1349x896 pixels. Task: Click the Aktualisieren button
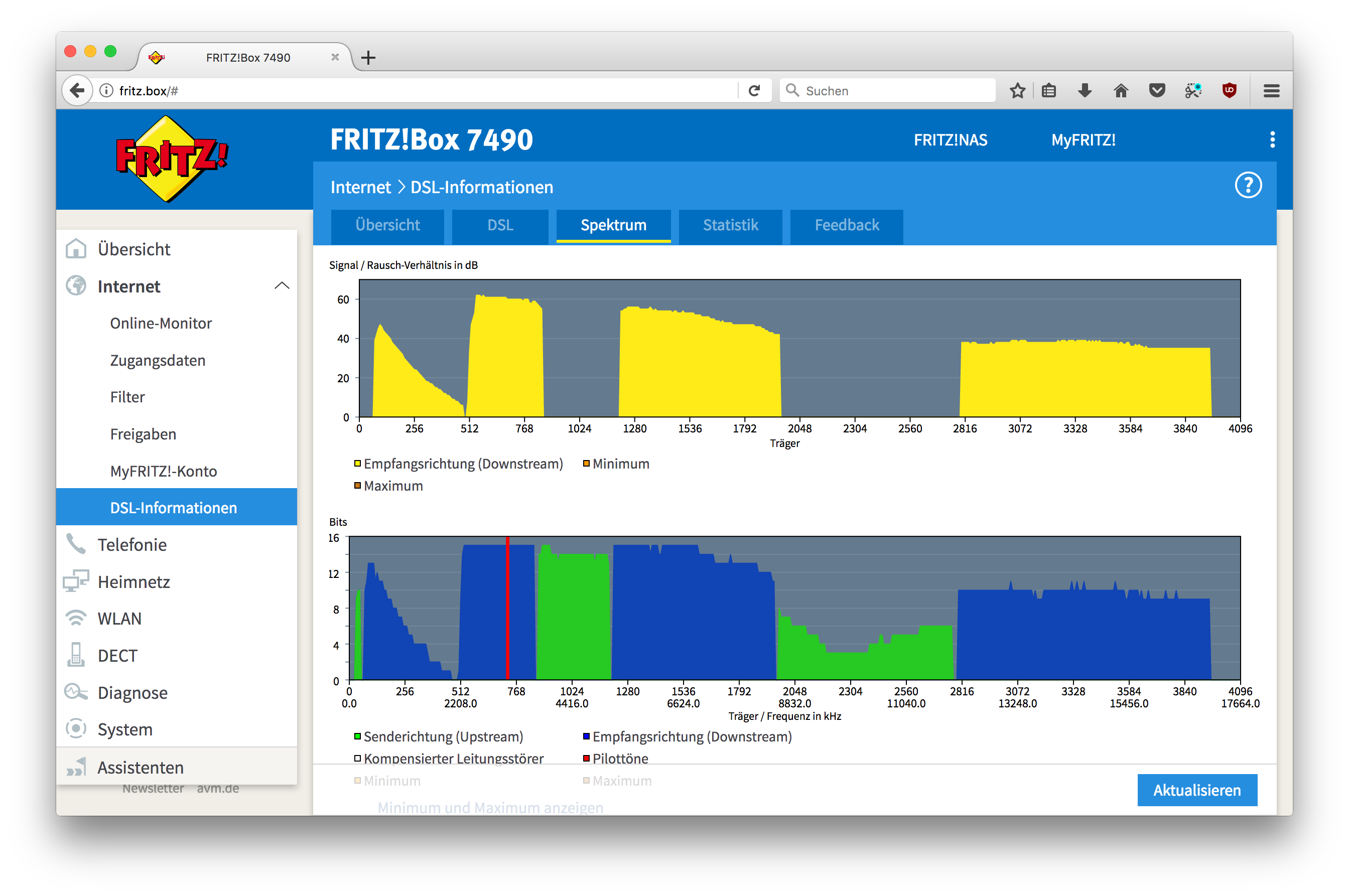pos(1196,790)
